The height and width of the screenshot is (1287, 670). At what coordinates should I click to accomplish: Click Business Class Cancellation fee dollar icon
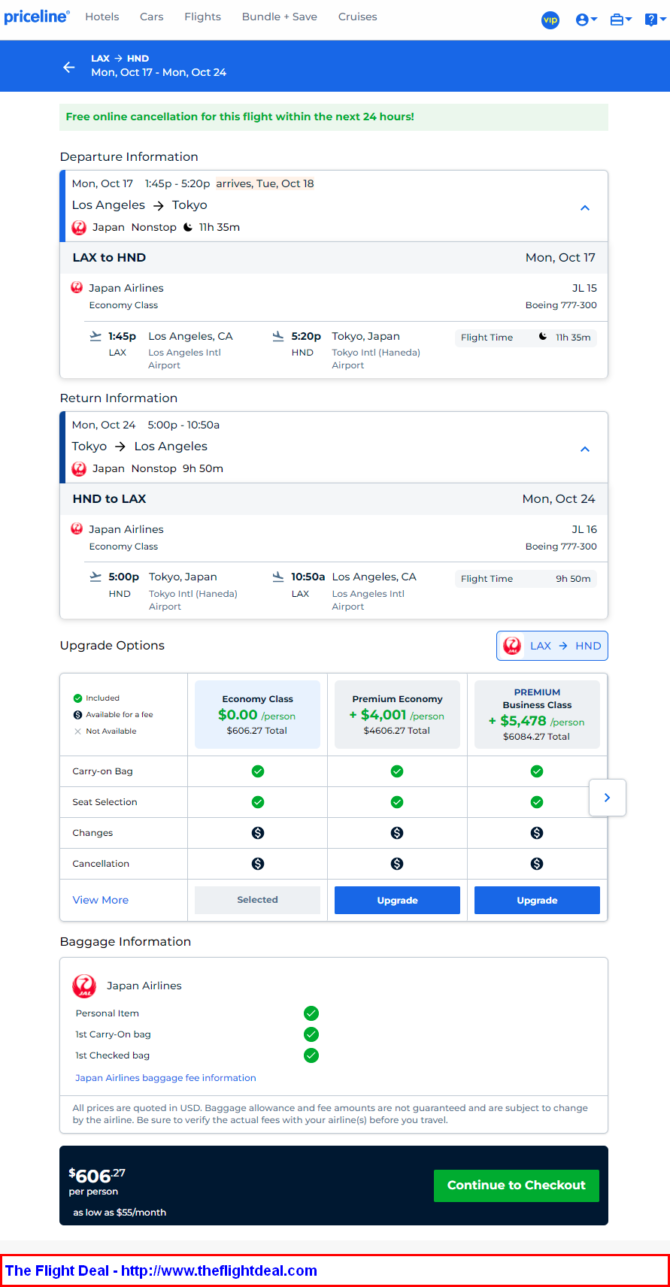[x=537, y=863]
